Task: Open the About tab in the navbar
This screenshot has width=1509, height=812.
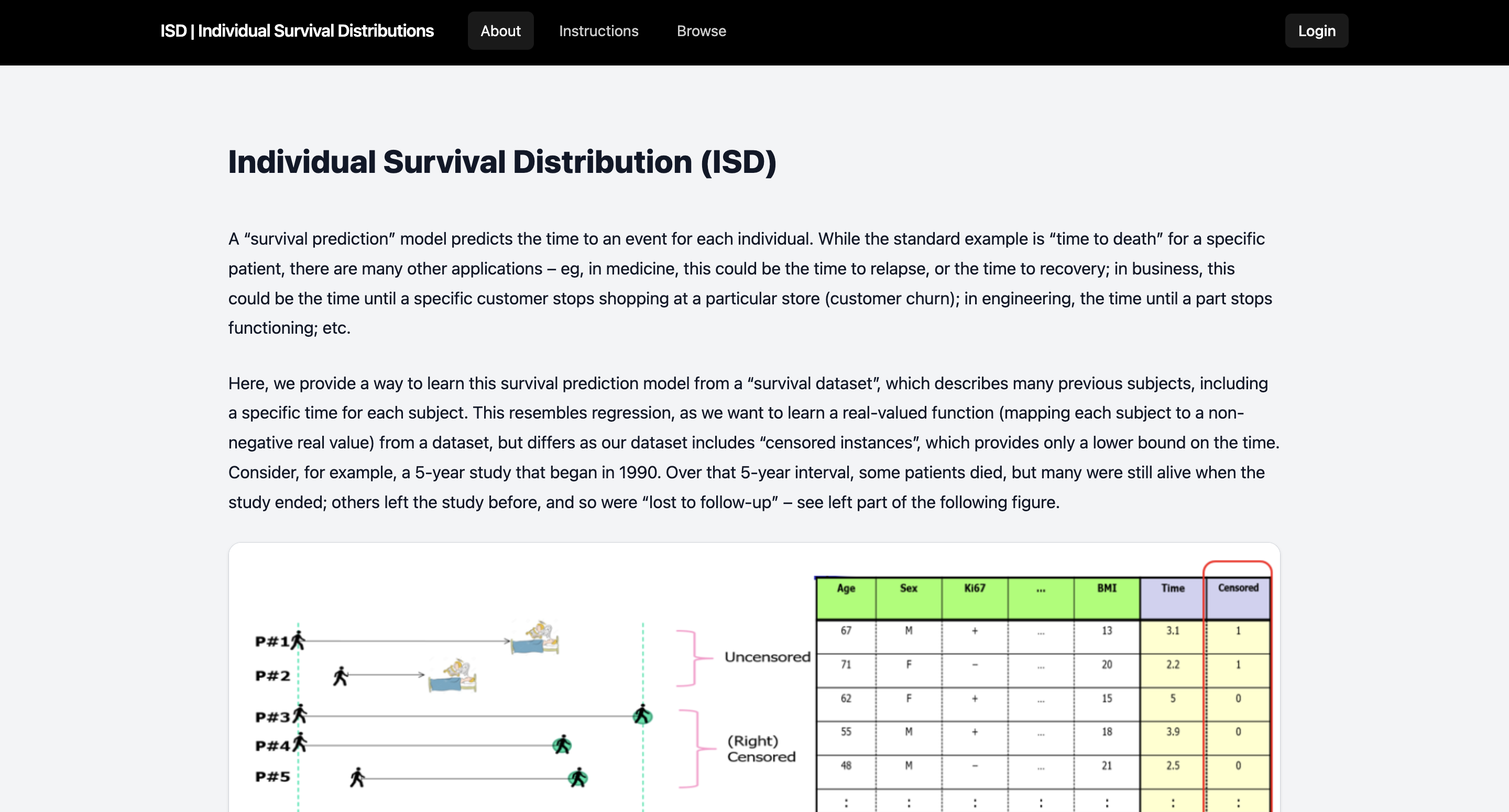Action: (500, 31)
